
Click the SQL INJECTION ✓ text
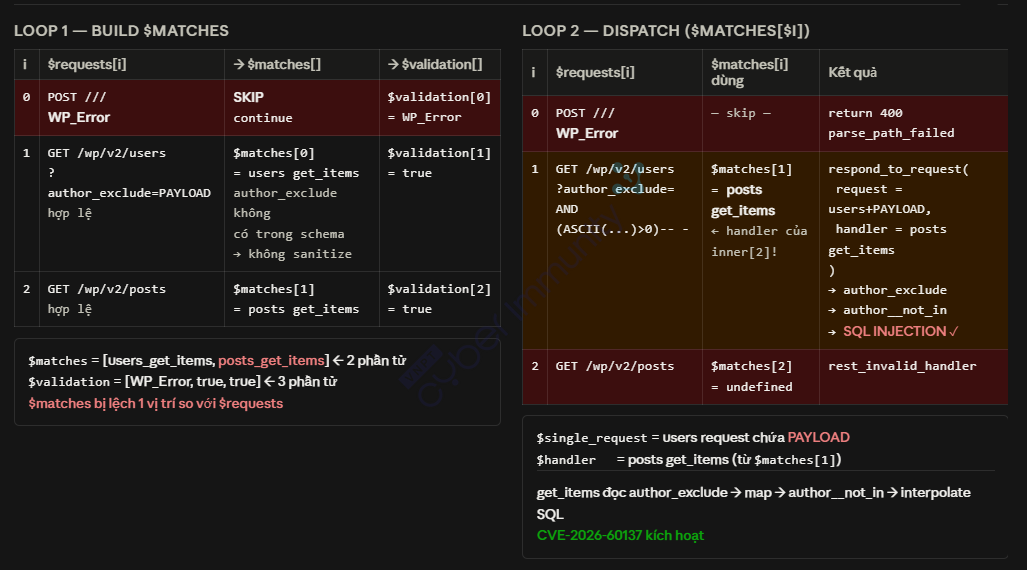point(901,332)
